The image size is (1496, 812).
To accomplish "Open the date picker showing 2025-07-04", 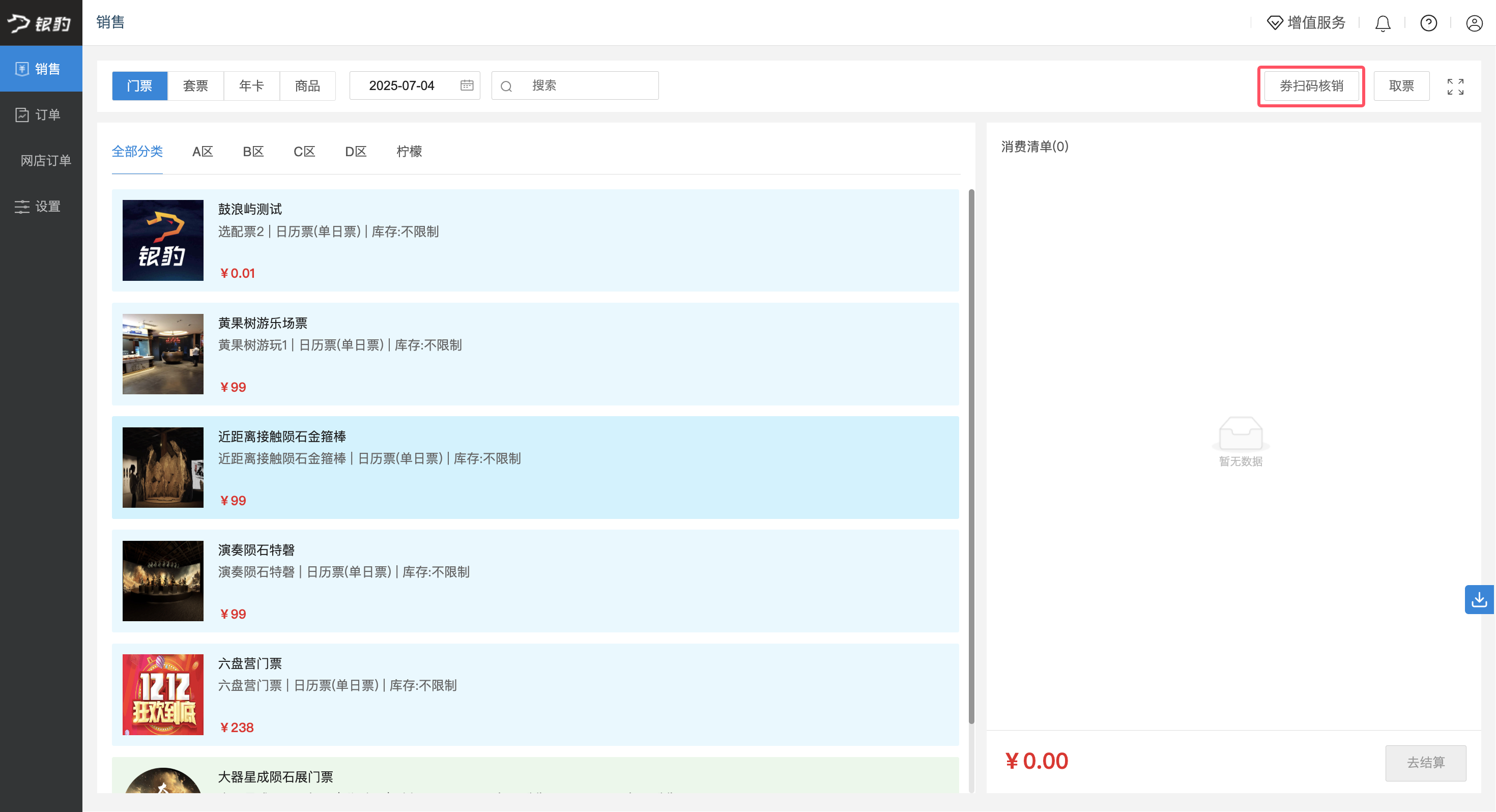I will pyautogui.click(x=415, y=85).
